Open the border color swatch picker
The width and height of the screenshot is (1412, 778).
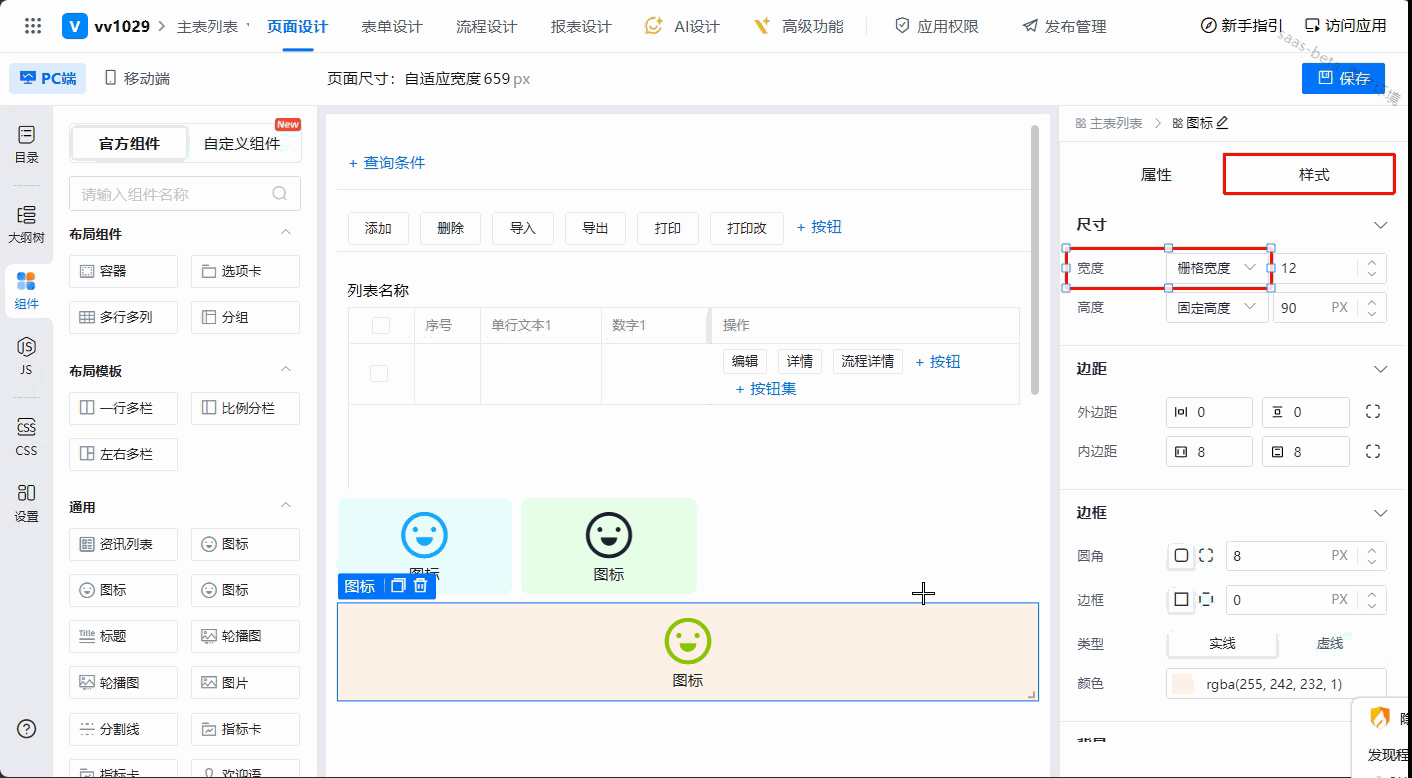coord(1183,684)
